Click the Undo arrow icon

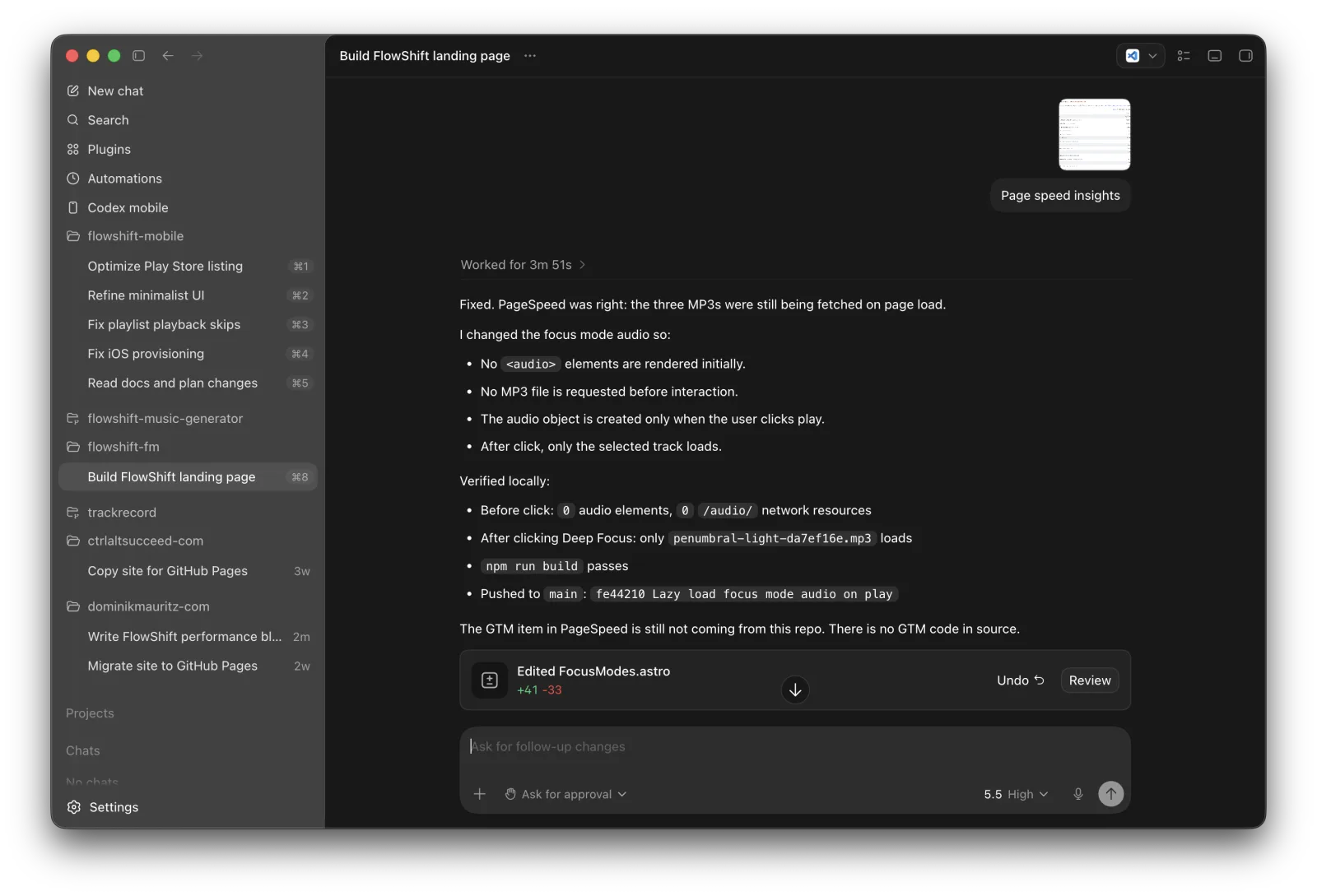(x=1040, y=680)
